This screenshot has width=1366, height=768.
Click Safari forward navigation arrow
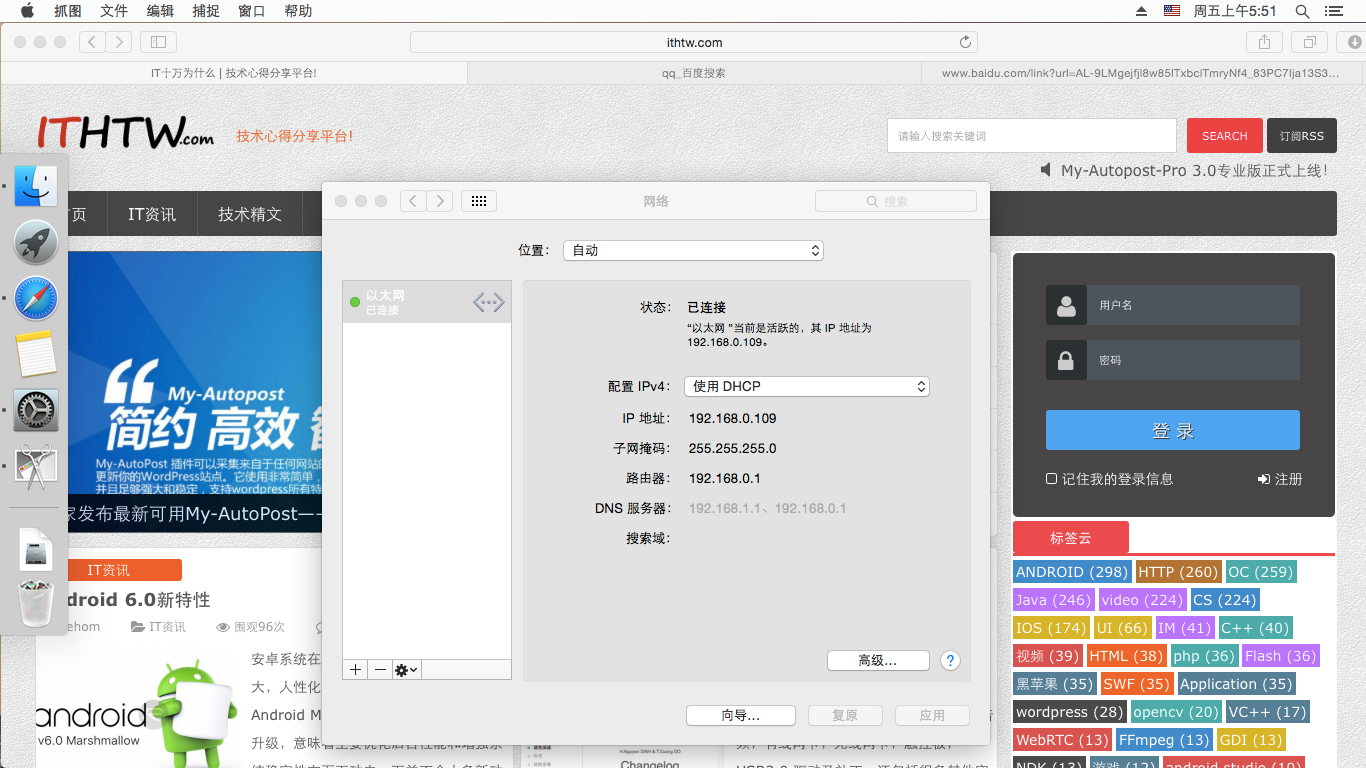click(x=119, y=42)
